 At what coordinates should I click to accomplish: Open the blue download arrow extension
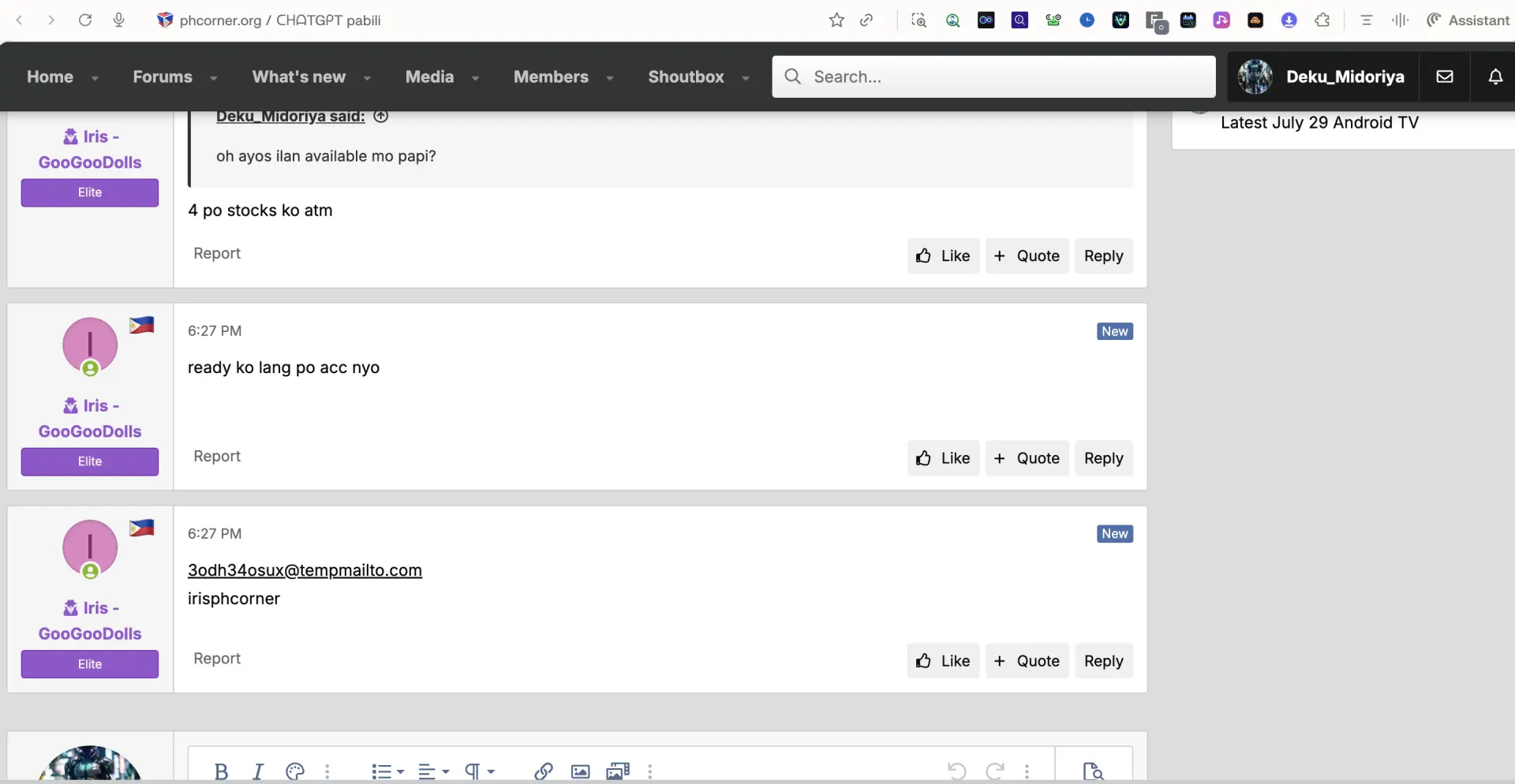(1289, 20)
